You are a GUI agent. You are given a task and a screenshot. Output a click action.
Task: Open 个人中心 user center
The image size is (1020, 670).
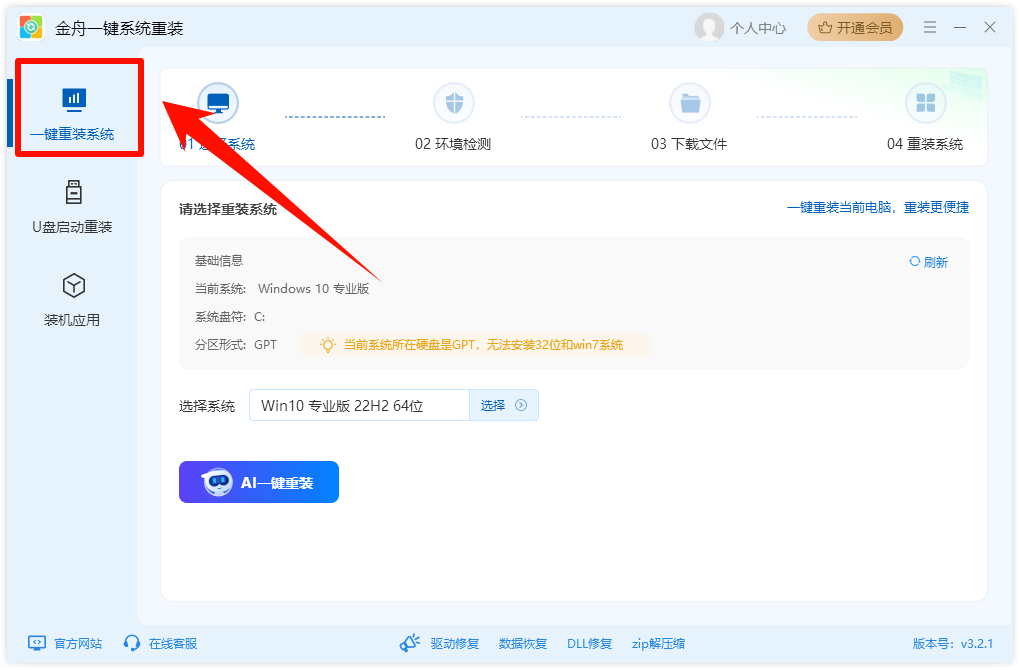coord(758,28)
